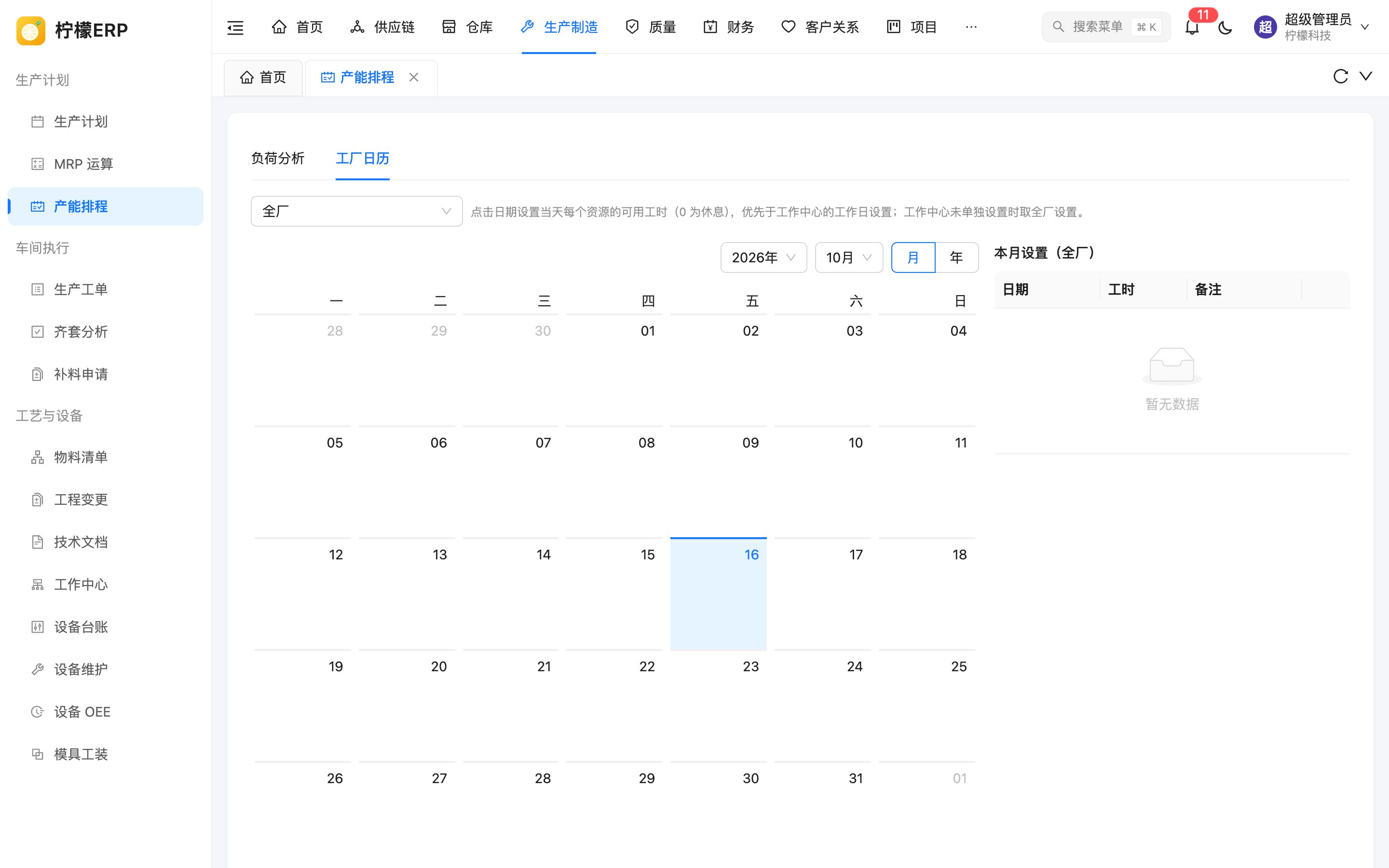The height and width of the screenshot is (868, 1389).
Task: Switch calendar to 月 view
Action: pyautogui.click(x=912, y=257)
